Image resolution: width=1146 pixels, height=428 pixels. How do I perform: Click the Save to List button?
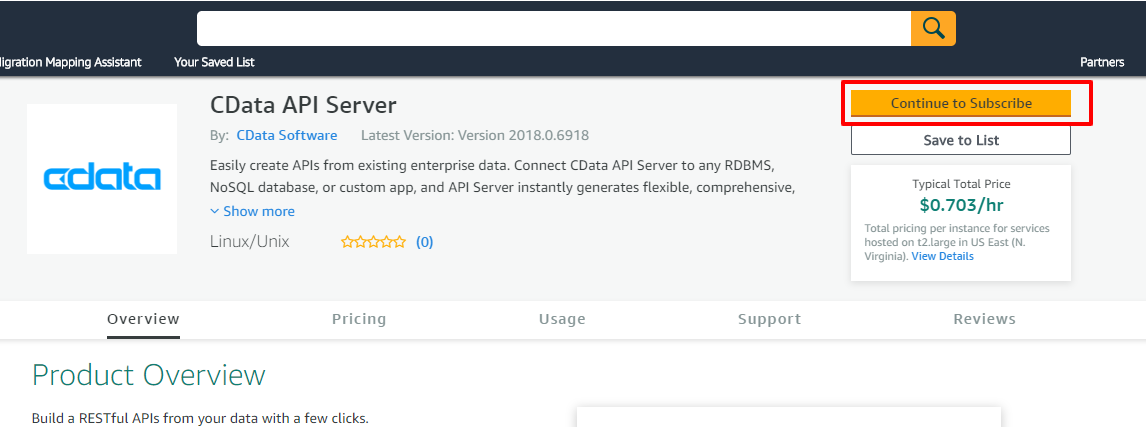(960, 140)
